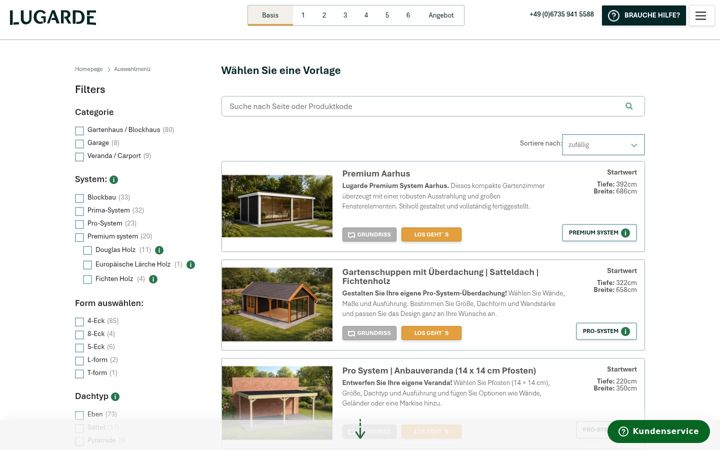Go to step 1 tab
This screenshot has width=720, height=450.
click(303, 15)
